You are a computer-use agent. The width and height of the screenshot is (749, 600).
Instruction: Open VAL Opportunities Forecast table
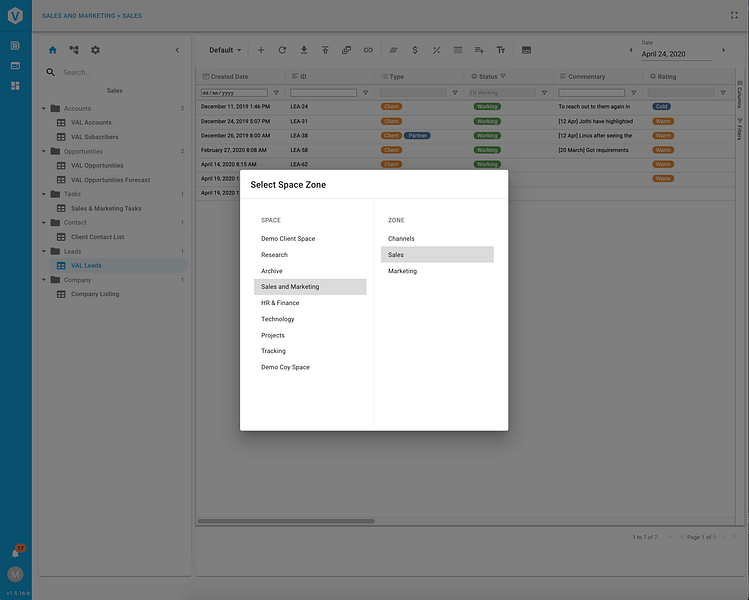click(x=110, y=180)
